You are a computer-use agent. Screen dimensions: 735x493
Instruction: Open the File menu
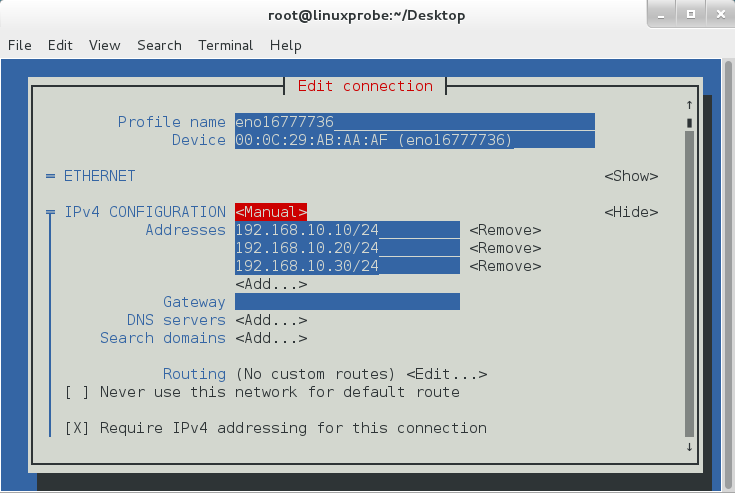20,45
